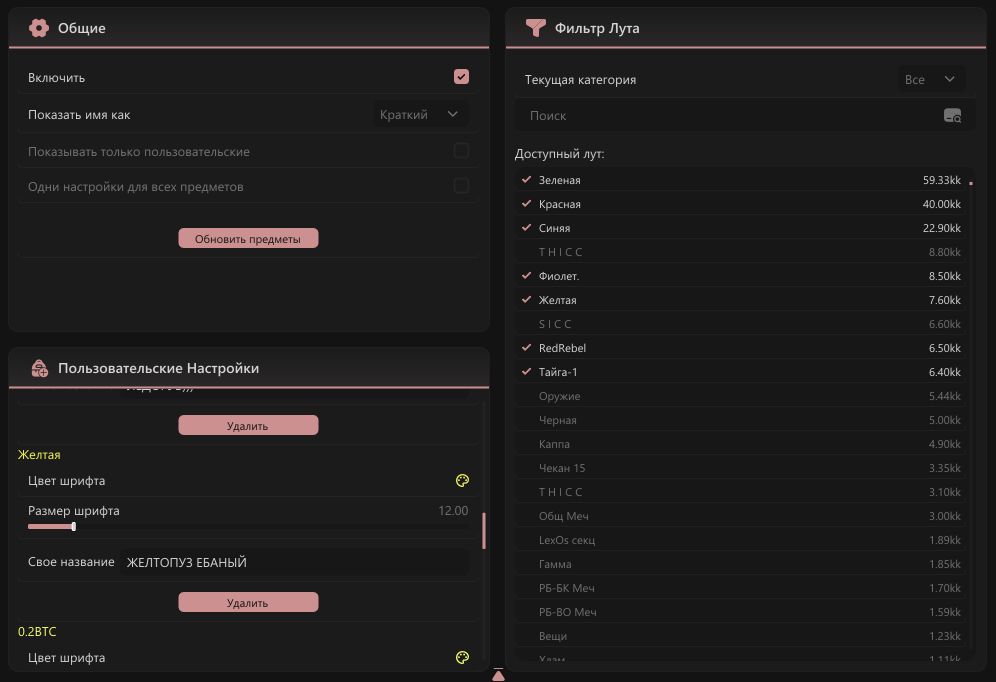Click the Желтая heading in custom settings
This screenshot has width=996, height=682.
[39, 455]
